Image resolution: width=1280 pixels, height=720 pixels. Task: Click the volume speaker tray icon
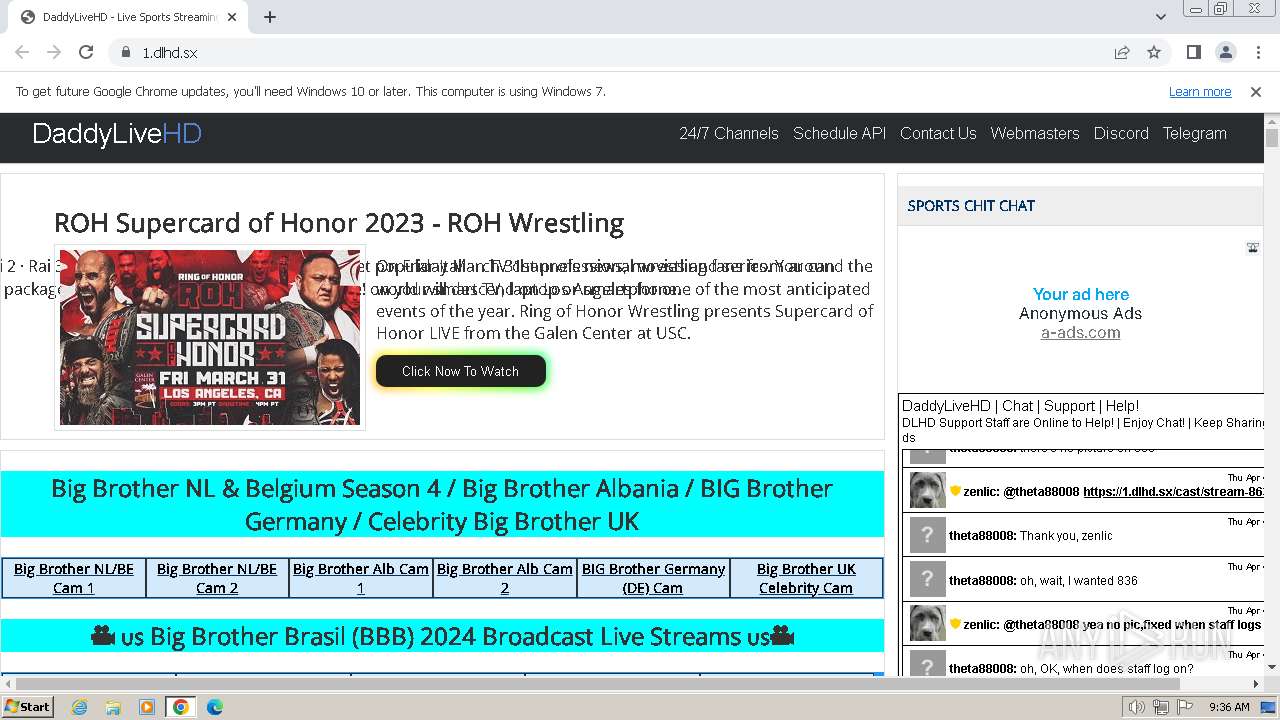1137,707
